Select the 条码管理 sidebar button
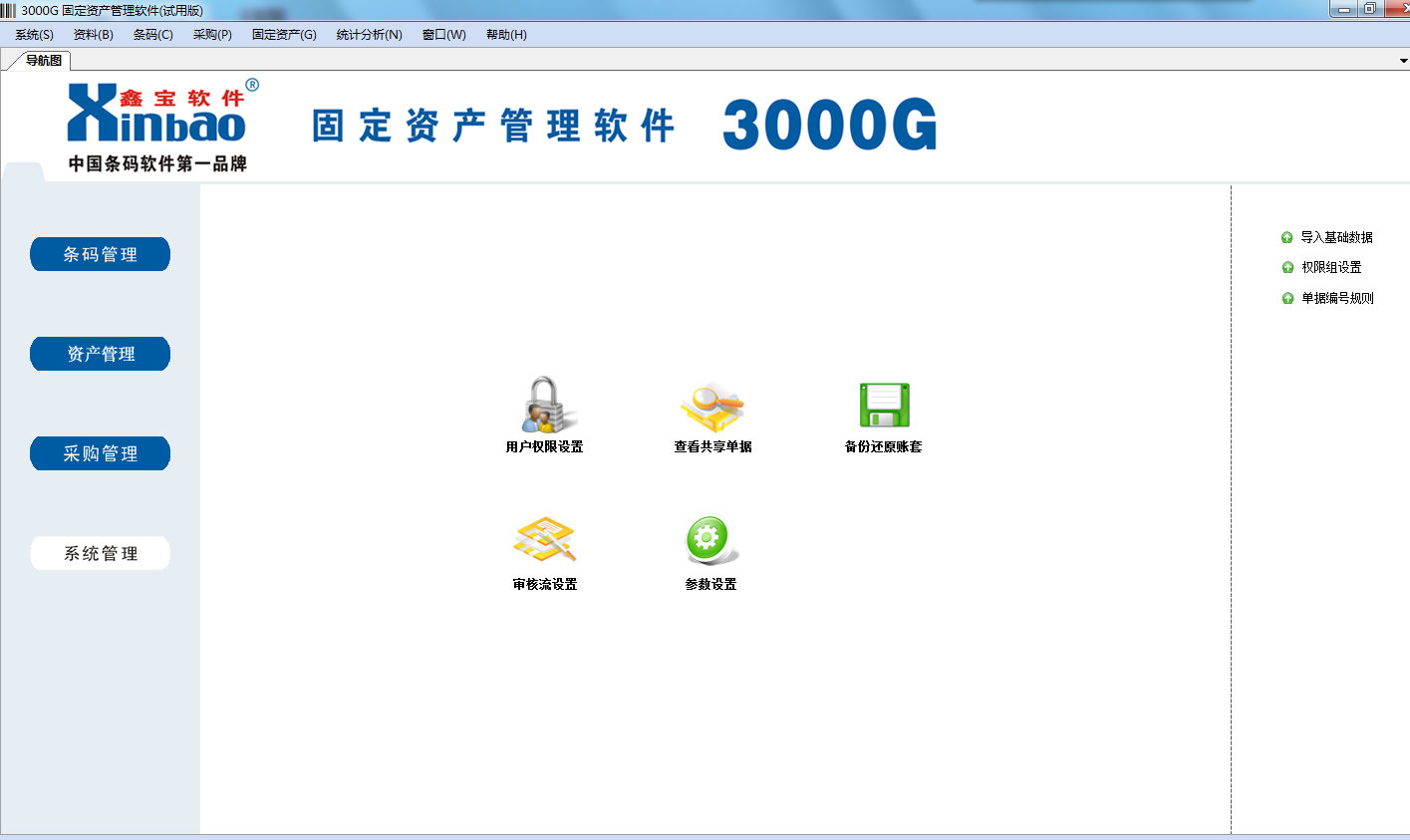1410x840 pixels. 101,254
